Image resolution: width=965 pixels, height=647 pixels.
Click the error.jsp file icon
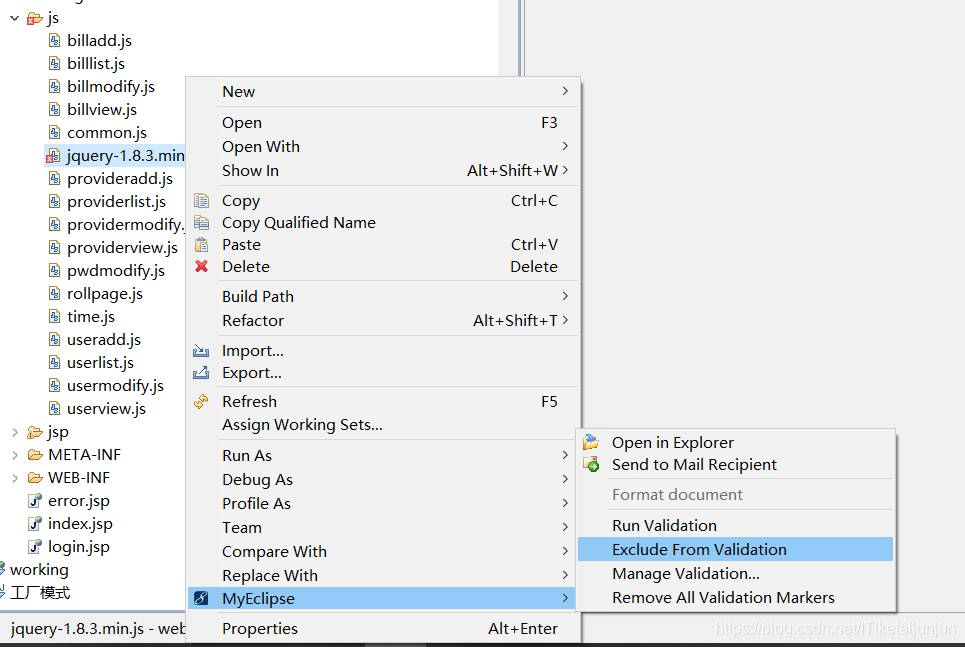coord(35,500)
